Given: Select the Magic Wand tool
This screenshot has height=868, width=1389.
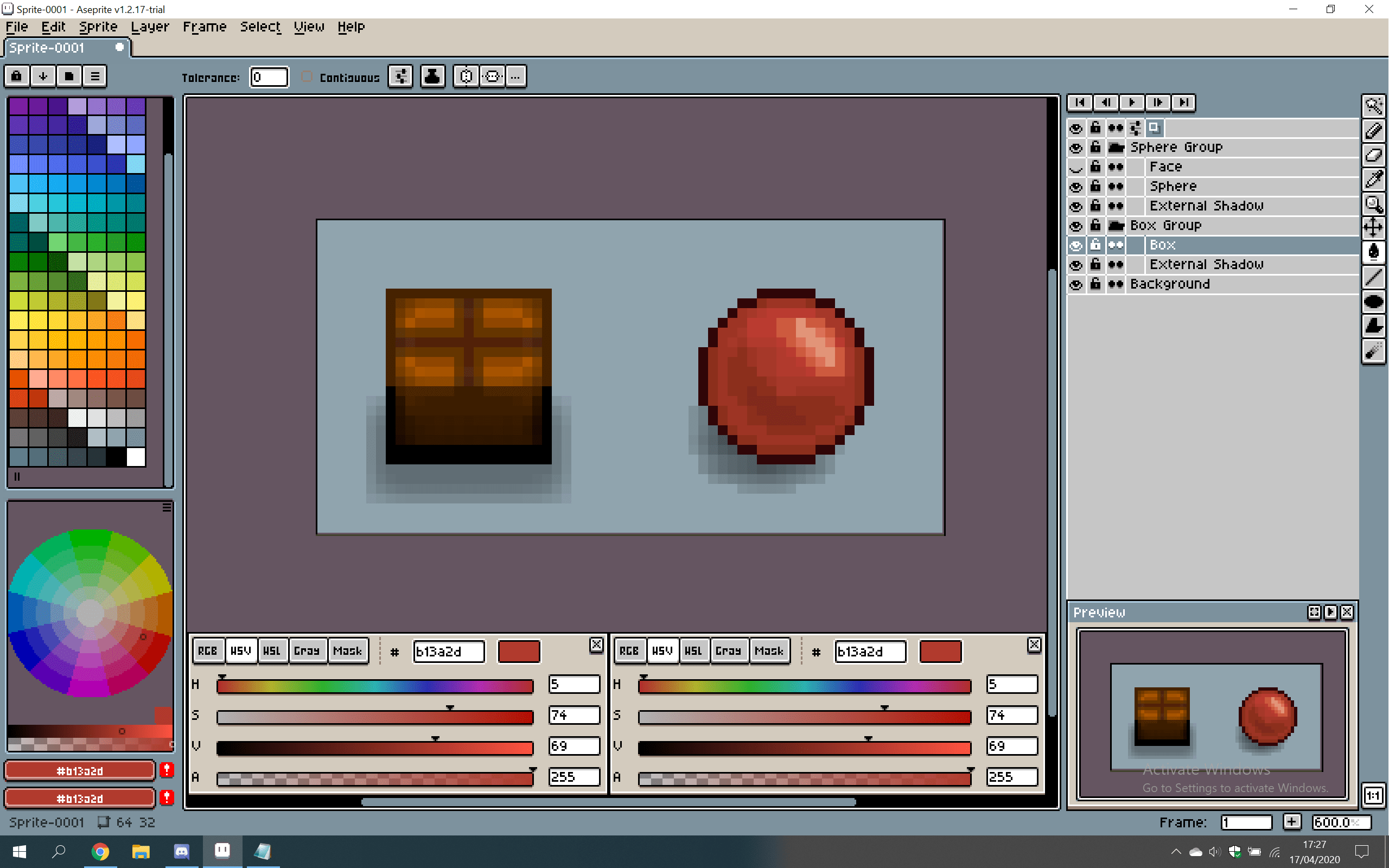Looking at the screenshot, I should (x=1373, y=106).
